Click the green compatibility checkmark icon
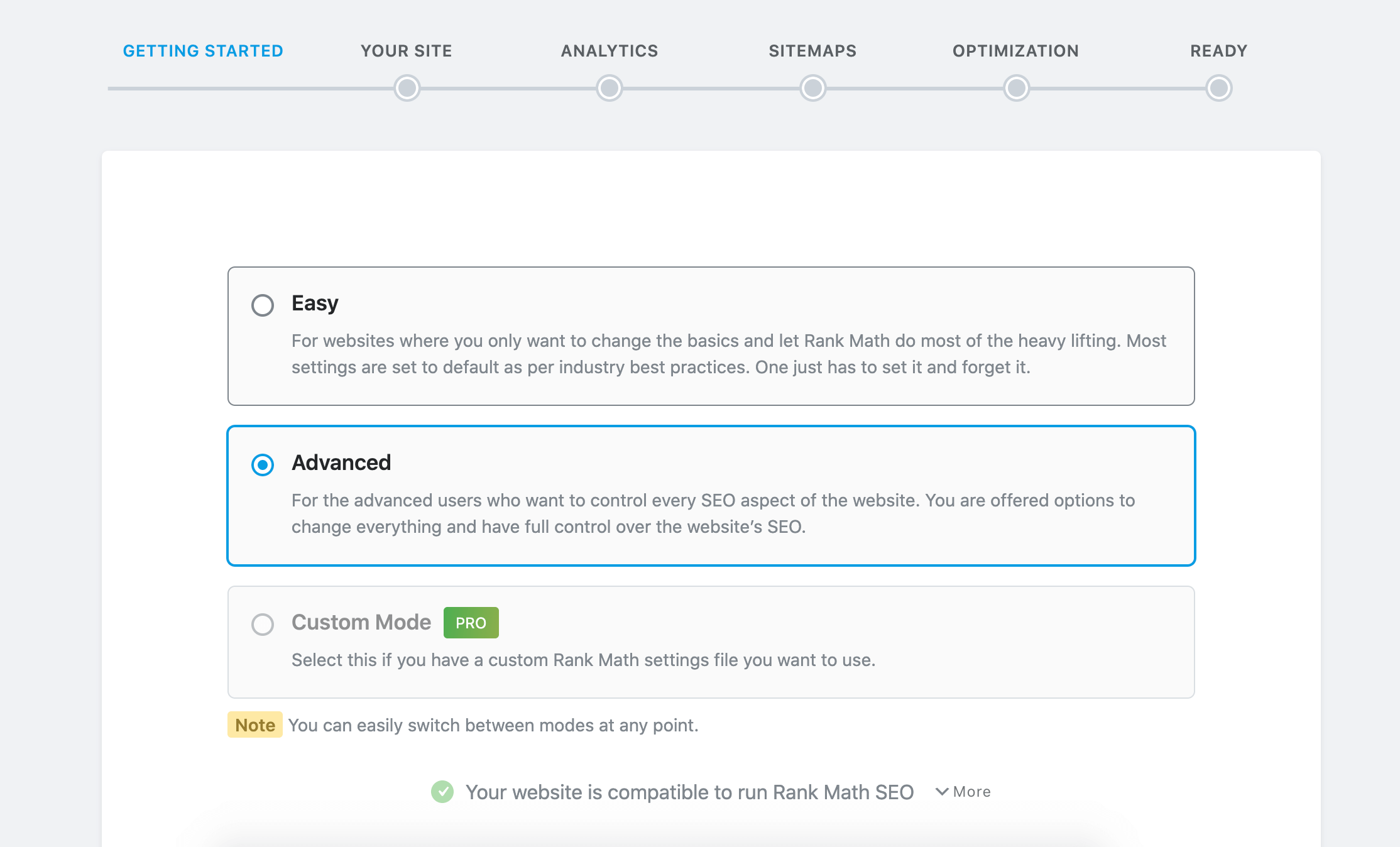Image resolution: width=1400 pixels, height=847 pixels. (x=442, y=792)
